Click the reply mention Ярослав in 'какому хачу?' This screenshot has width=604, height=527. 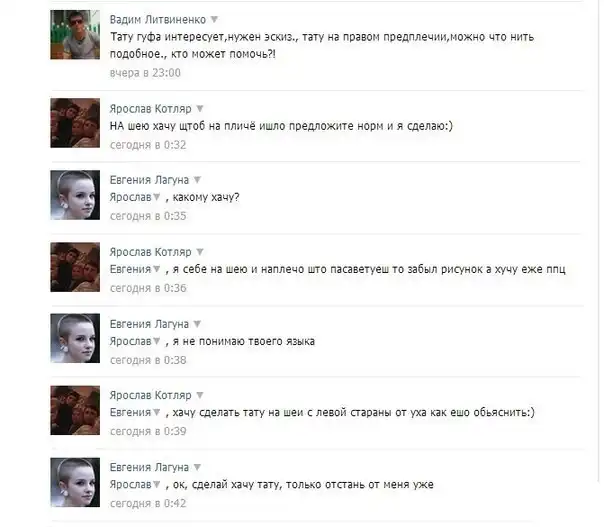tap(131, 197)
